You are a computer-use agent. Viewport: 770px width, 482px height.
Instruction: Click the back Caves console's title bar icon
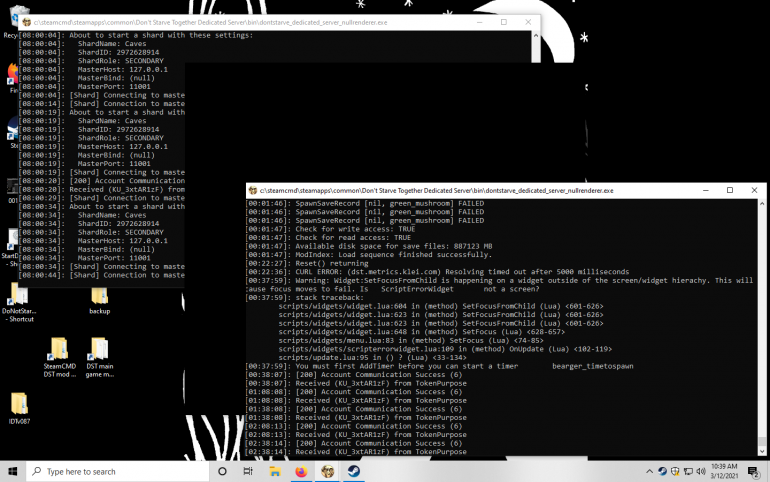27,22
